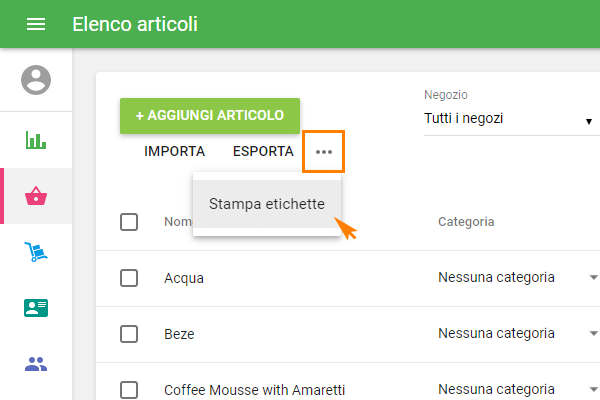Click the Importa button
600x400 pixels.
pos(175,152)
